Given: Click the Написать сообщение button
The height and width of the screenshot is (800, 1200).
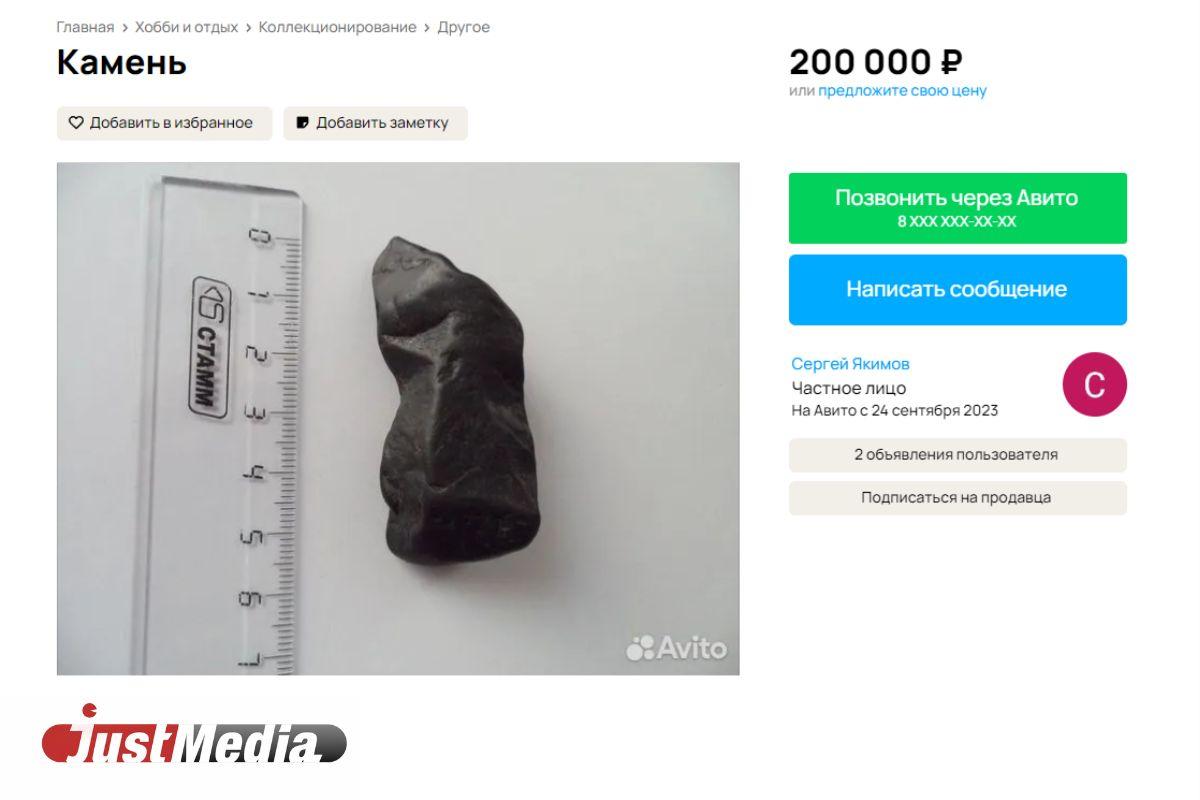Looking at the screenshot, I should 957,289.
